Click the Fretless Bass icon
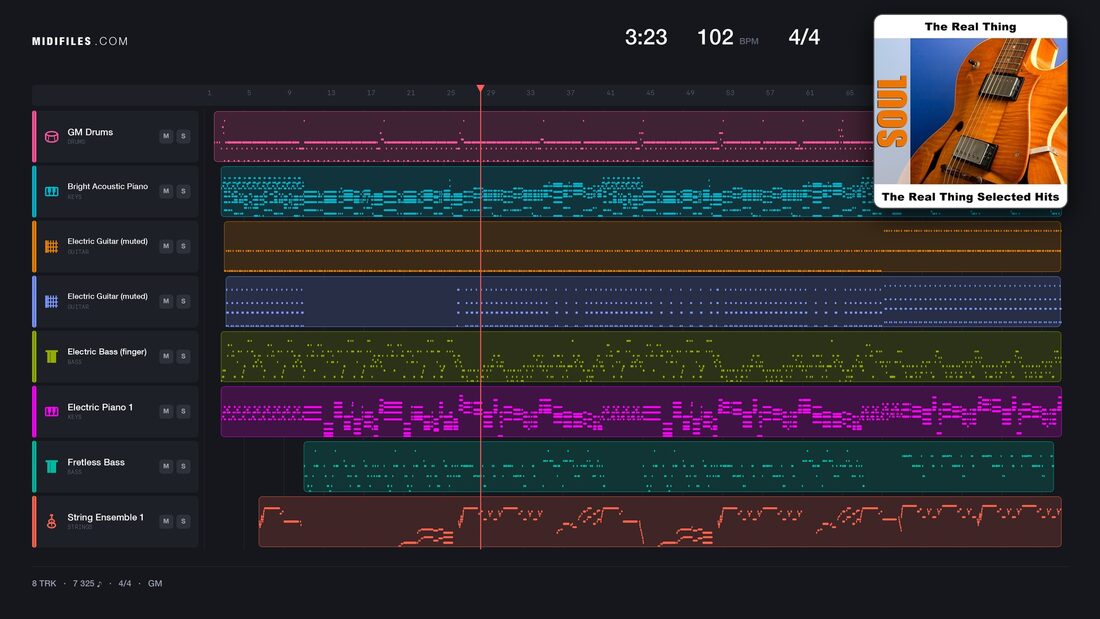1100x619 pixels. 51,466
